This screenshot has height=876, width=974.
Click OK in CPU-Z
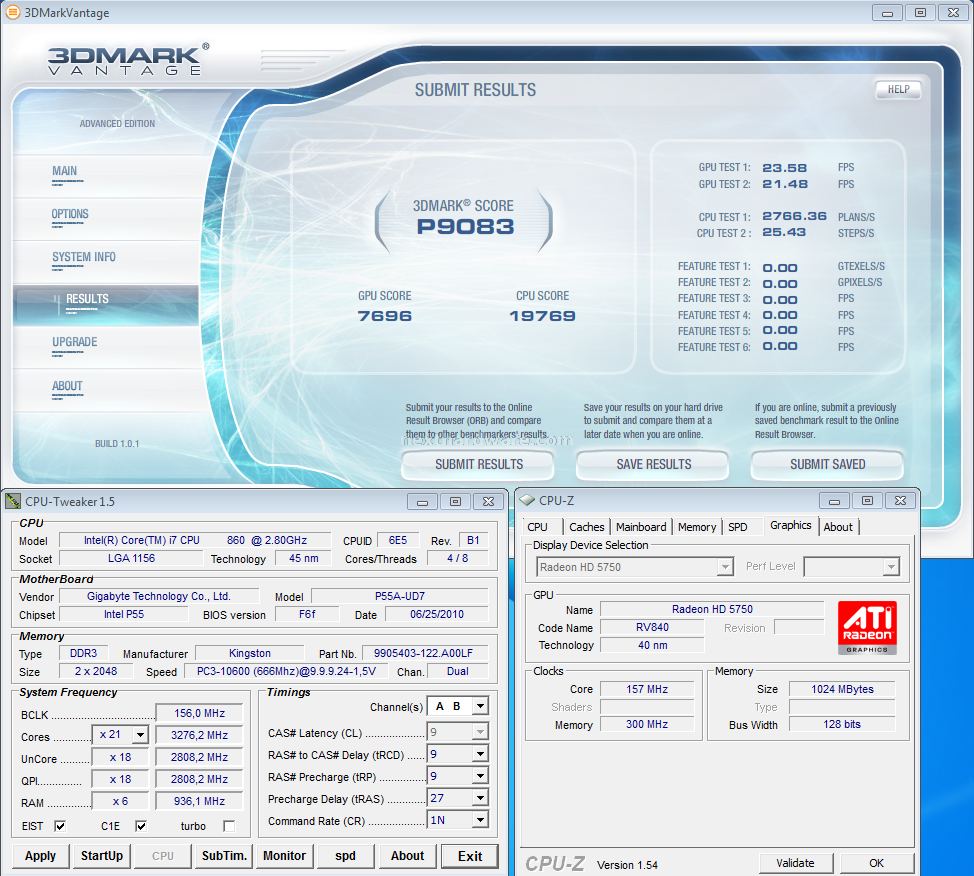[x=876, y=863]
